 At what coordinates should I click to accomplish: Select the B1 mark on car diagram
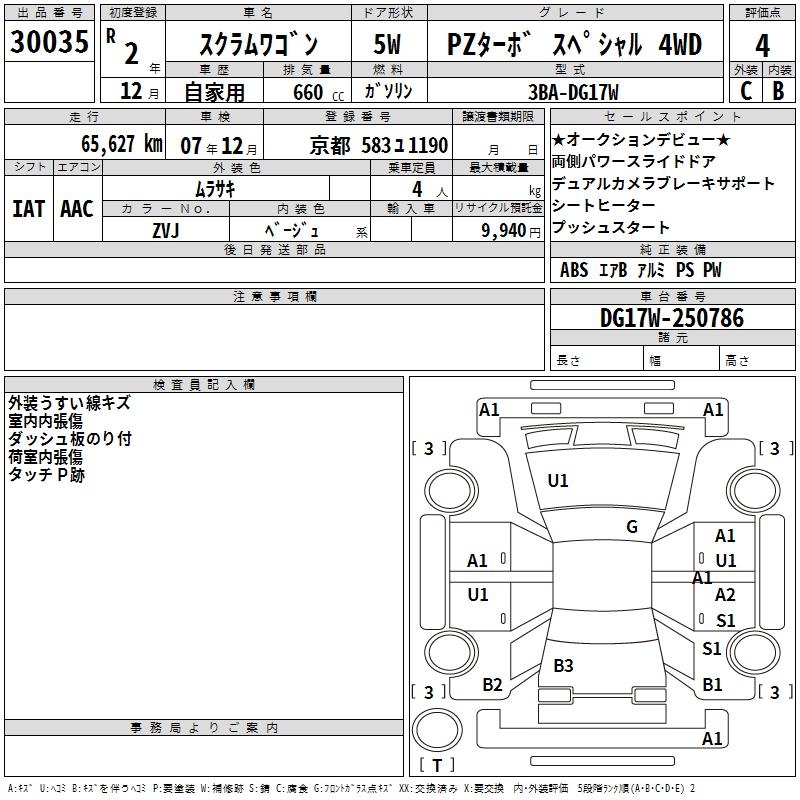[712, 684]
